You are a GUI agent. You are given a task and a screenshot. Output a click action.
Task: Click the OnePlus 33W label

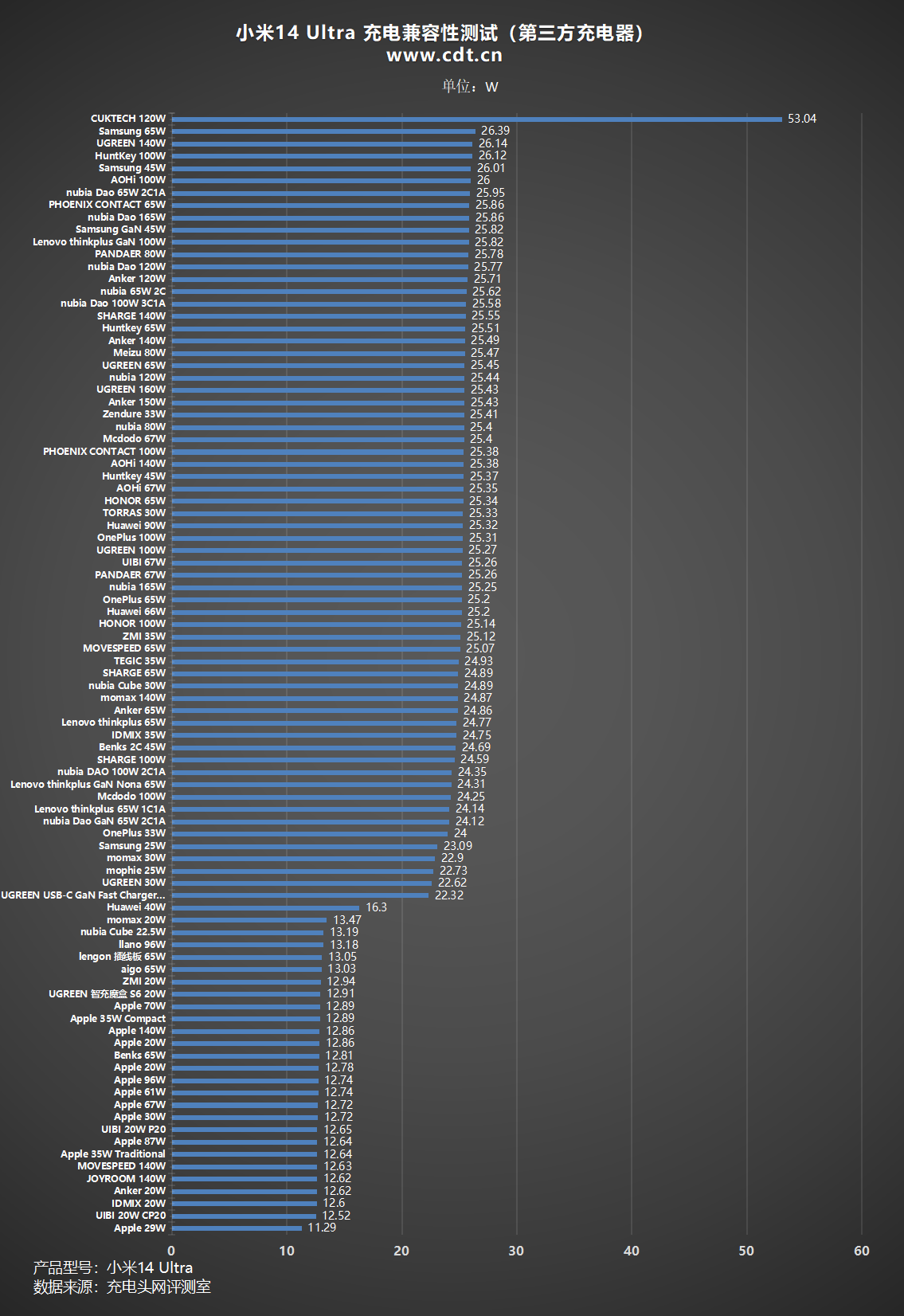click(134, 833)
